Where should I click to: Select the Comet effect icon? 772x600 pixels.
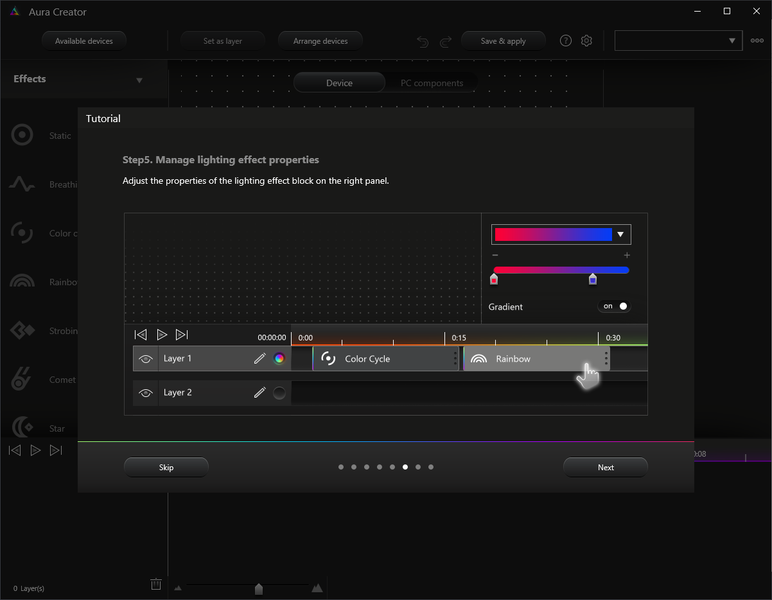pyautogui.click(x=21, y=379)
